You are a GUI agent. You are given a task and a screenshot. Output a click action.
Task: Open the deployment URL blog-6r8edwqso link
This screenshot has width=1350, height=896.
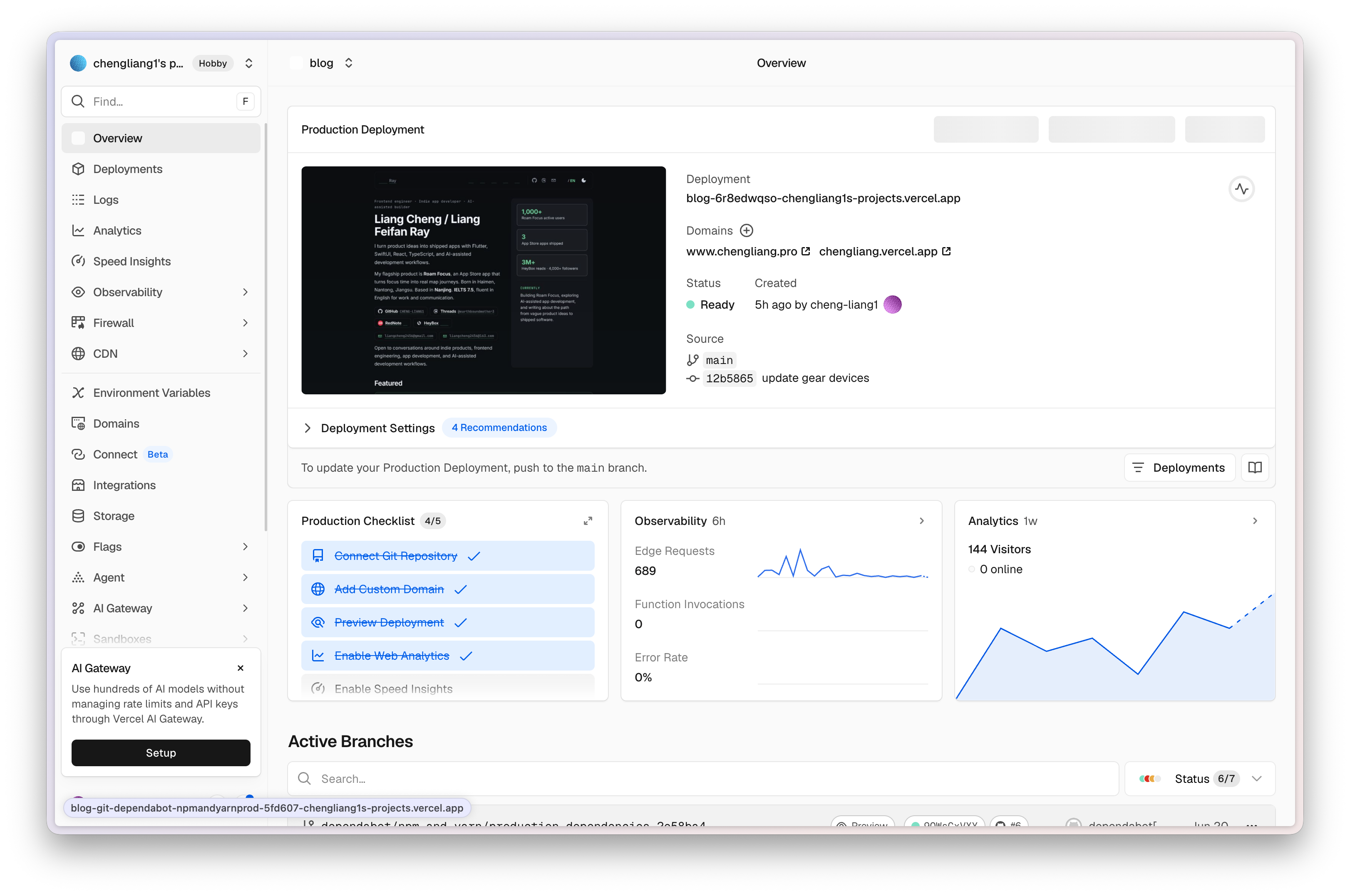coord(823,198)
